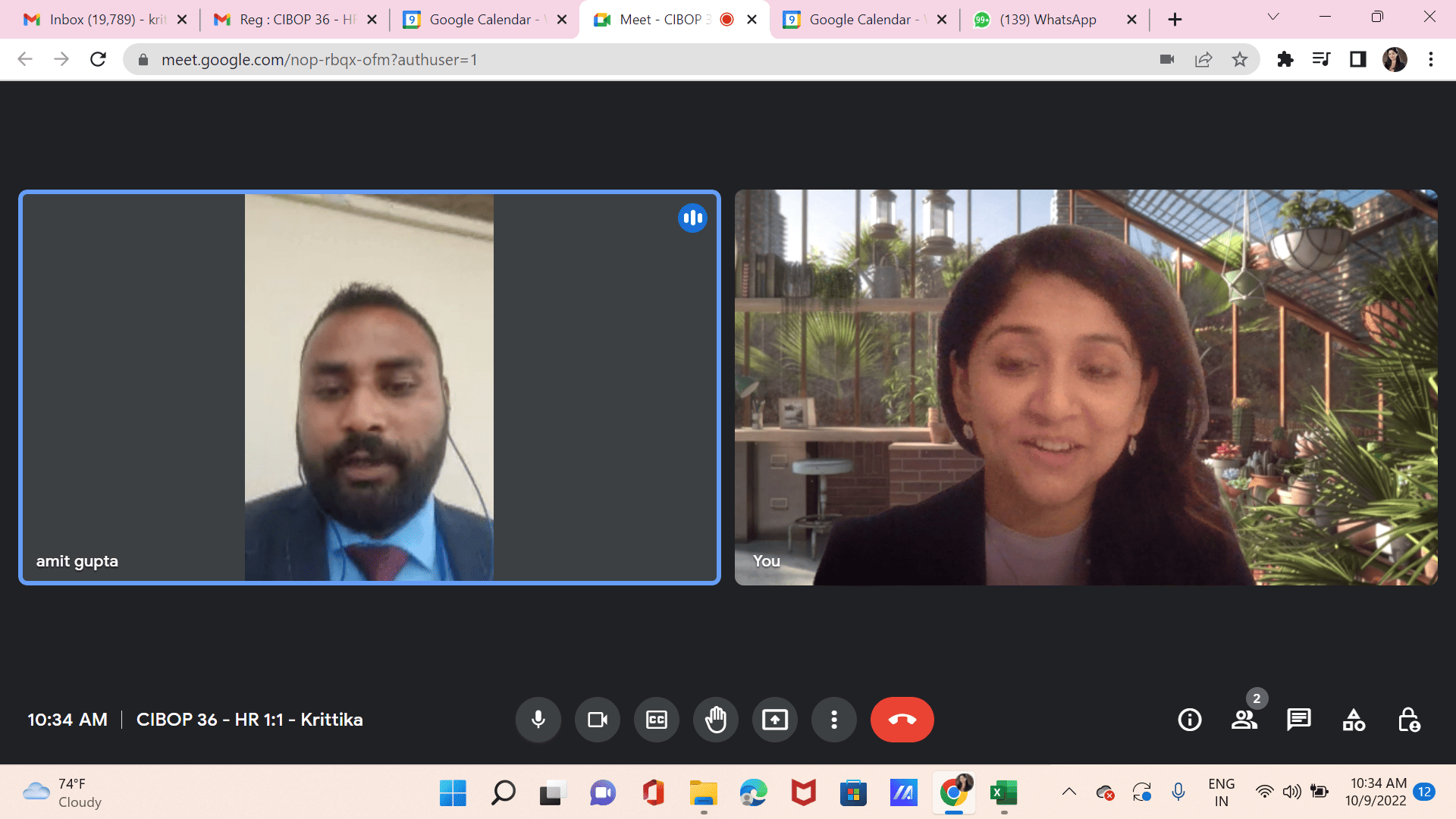Open a new browser tab

[x=1175, y=20]
